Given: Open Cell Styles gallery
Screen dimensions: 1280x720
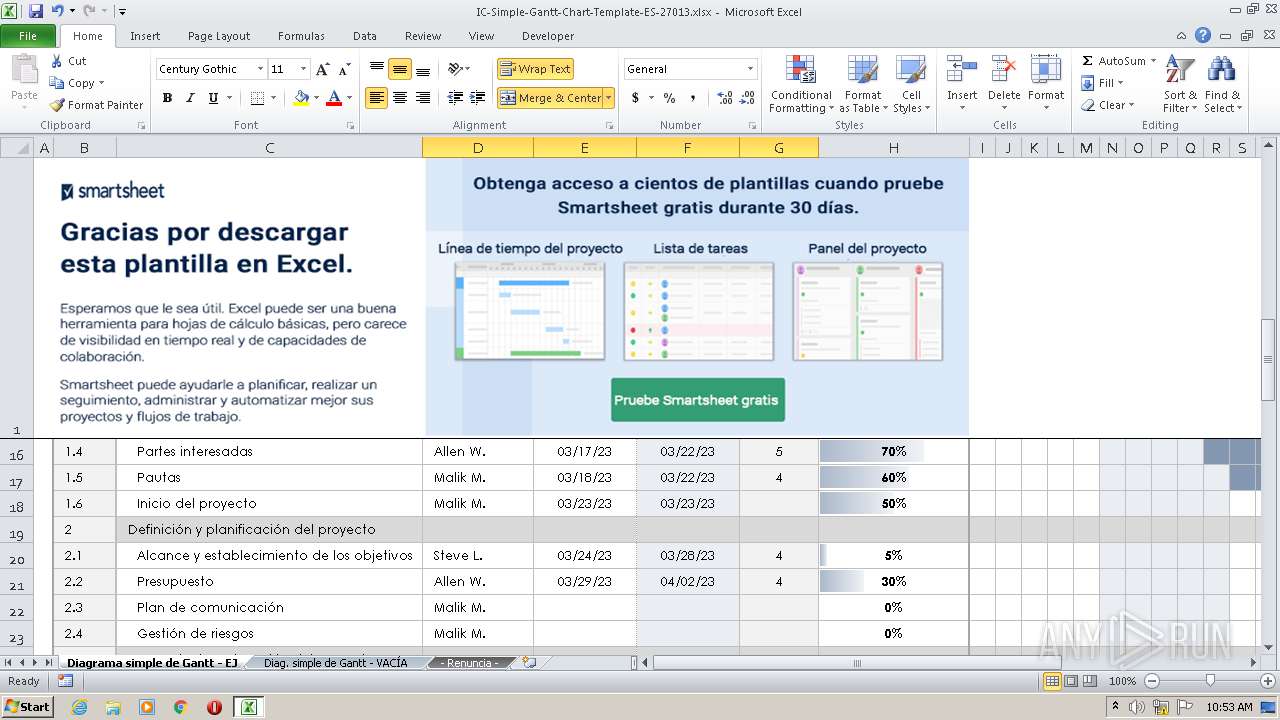Looking at the screenshot, I should point(911,84).
